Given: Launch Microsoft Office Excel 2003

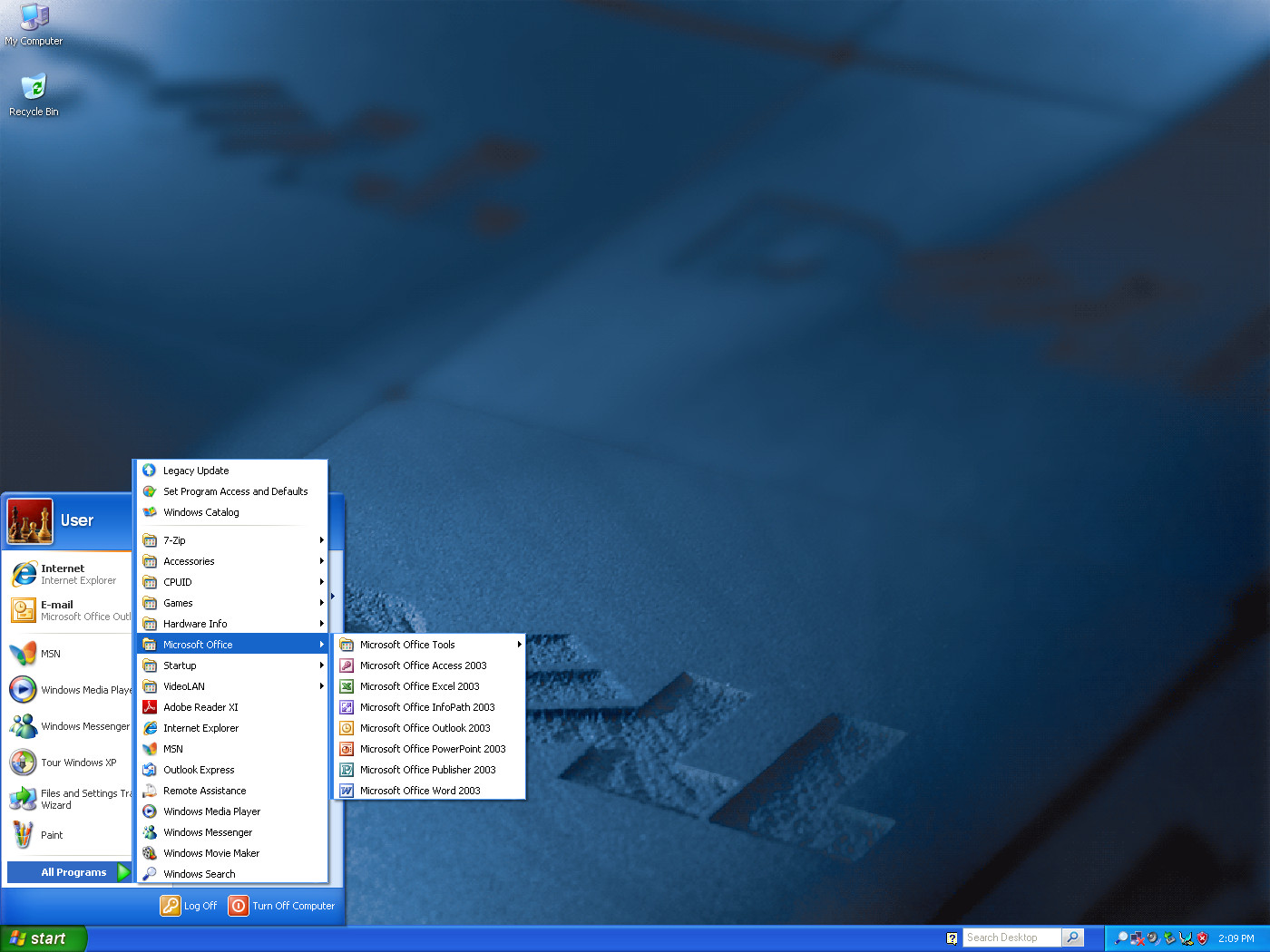Looking at the screenshot, I should (x=428, y=686).
